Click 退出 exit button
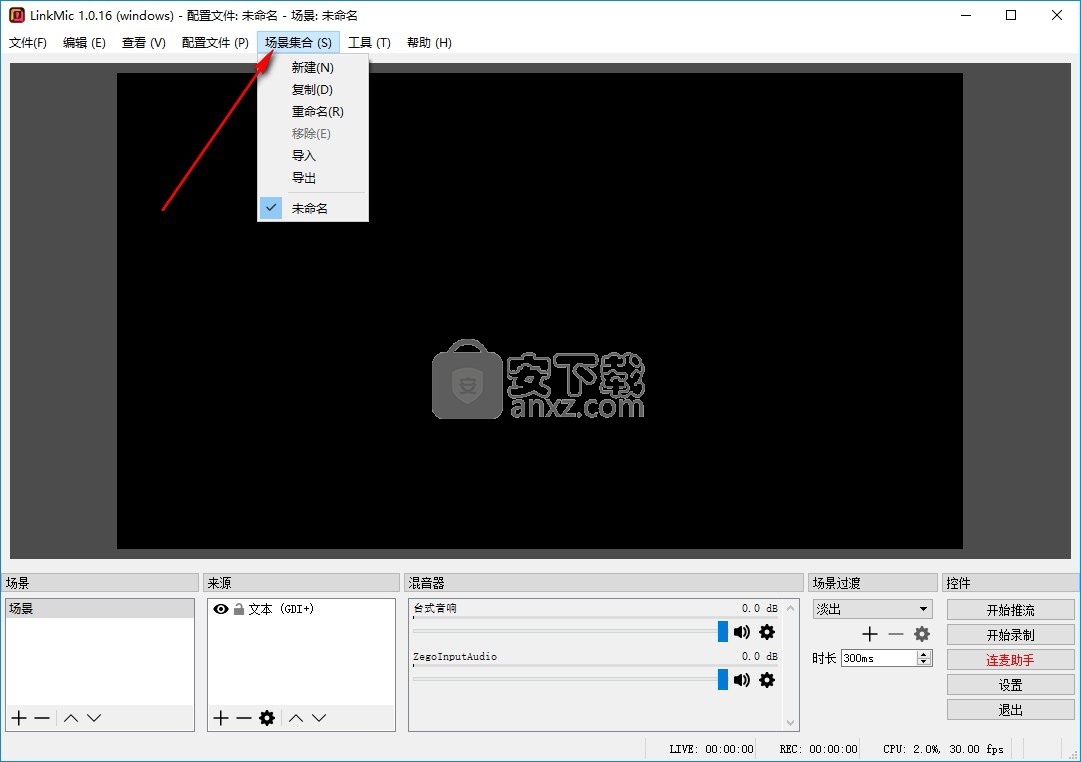The image size is (1081, 762). tap(1011, 710)
